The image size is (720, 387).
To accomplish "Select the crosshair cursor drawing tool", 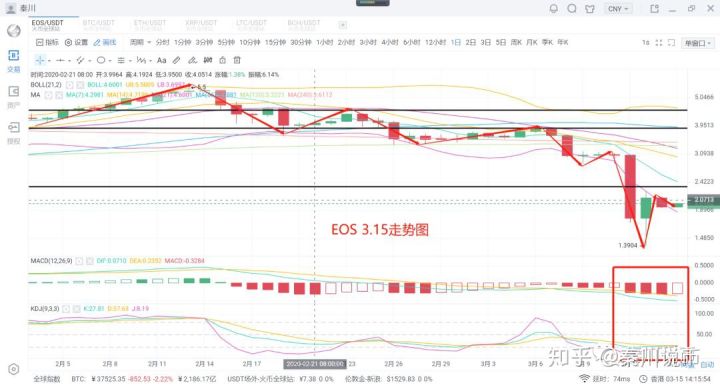I will click(x=40, y=60).
